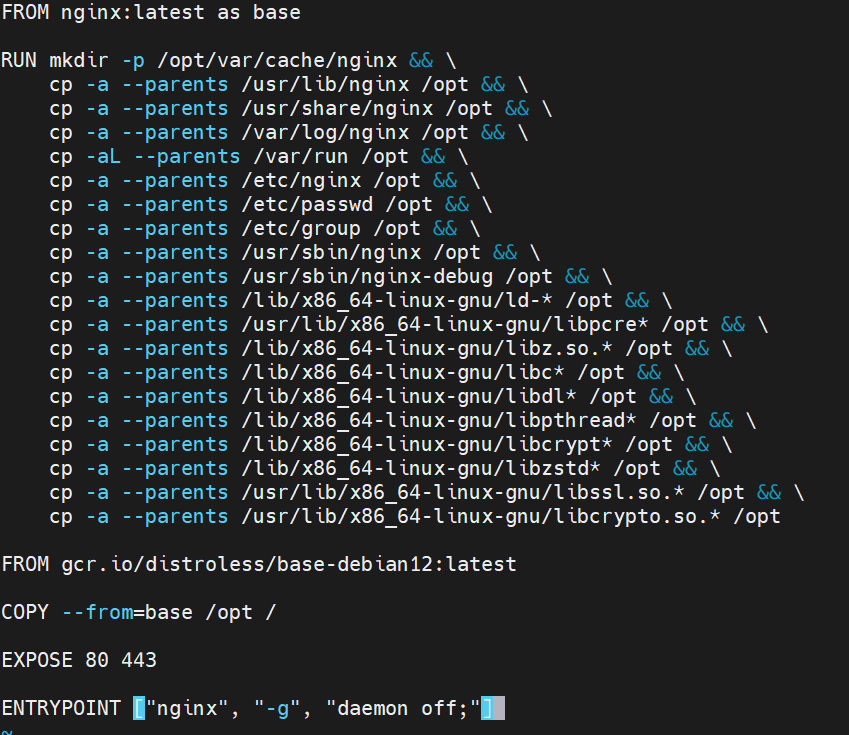Click path '/var/log/nginx'
The width and height of the screenshot is (849, 735).
[x=325, y=133]
